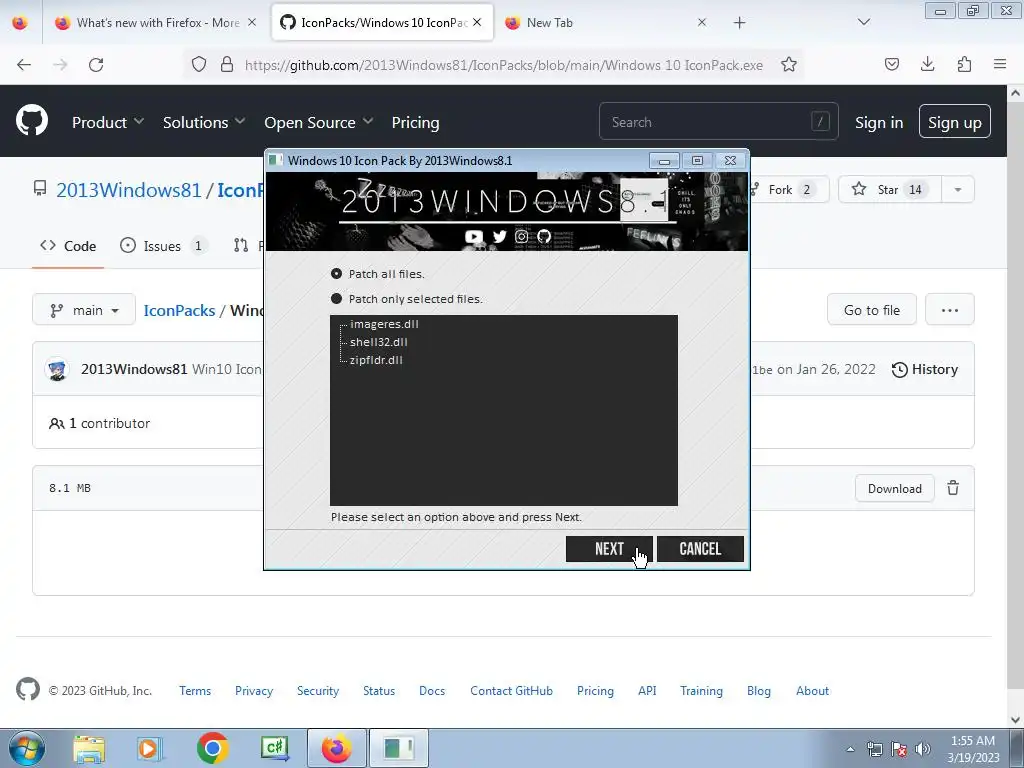Click the Download button for the file
The height and width of the screenshot is (768, 1024).
(895, 488)
